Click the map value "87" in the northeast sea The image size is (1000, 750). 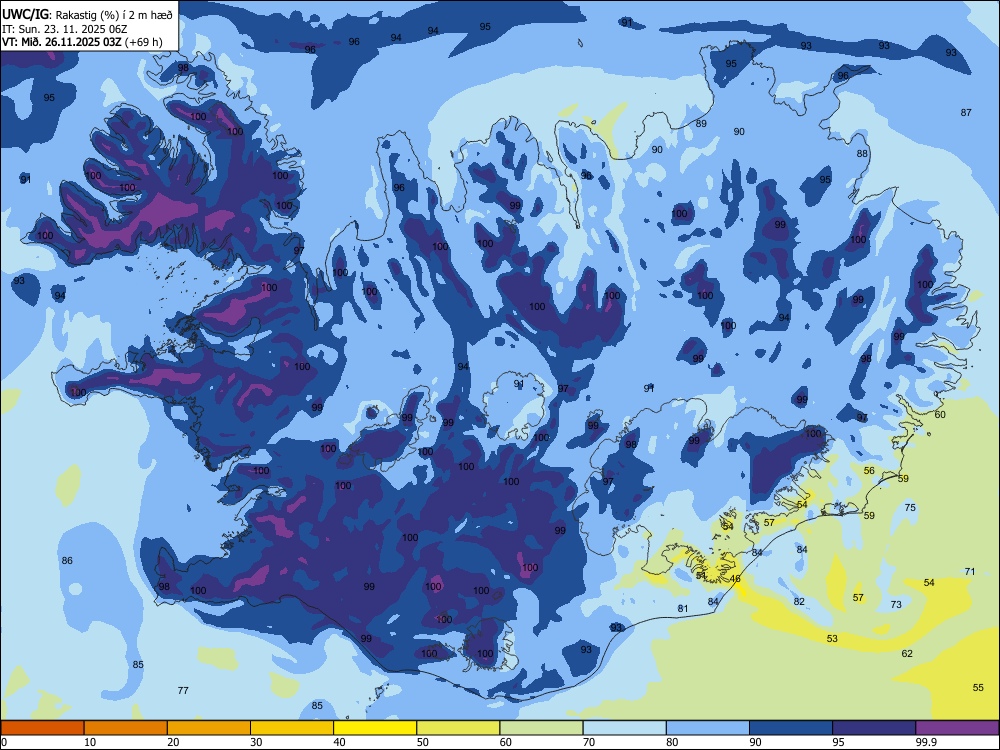tap(966, 112)
